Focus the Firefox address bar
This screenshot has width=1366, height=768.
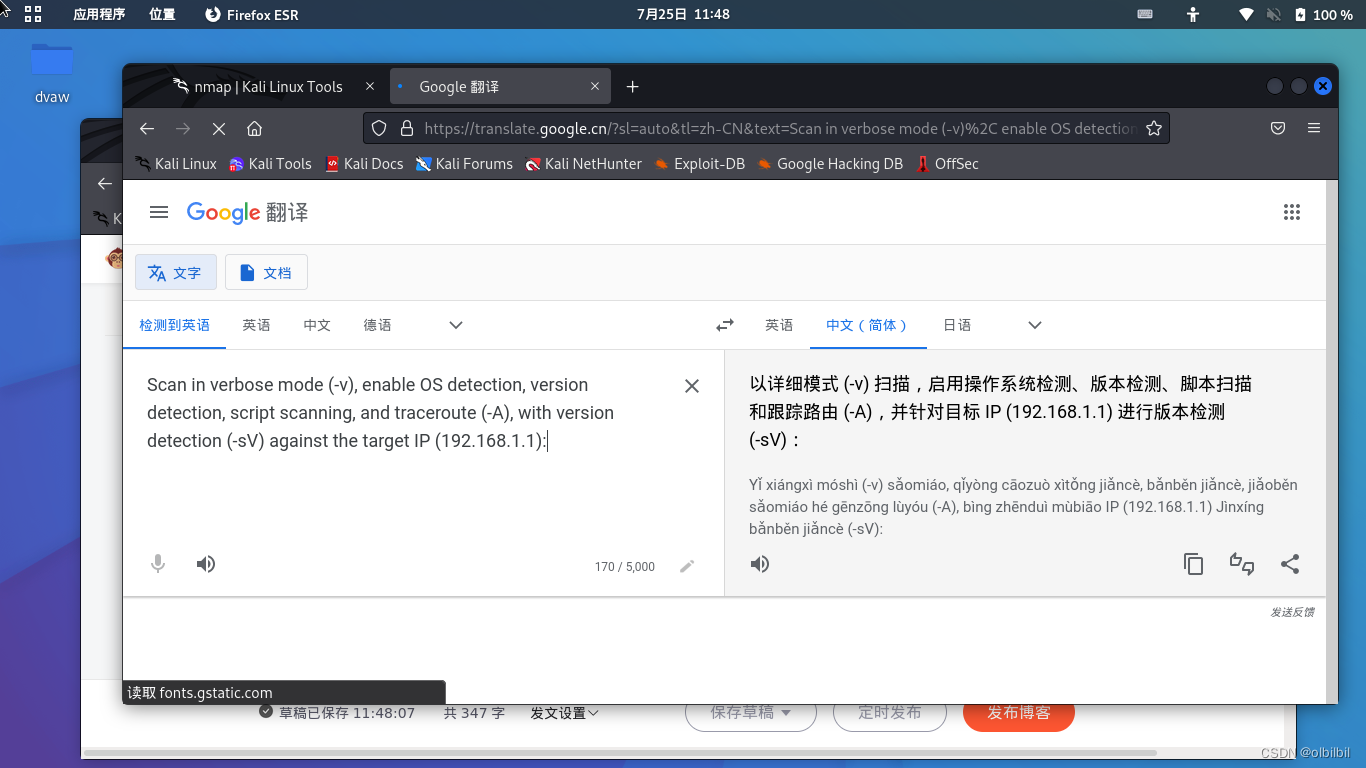(x=780, y=128)
